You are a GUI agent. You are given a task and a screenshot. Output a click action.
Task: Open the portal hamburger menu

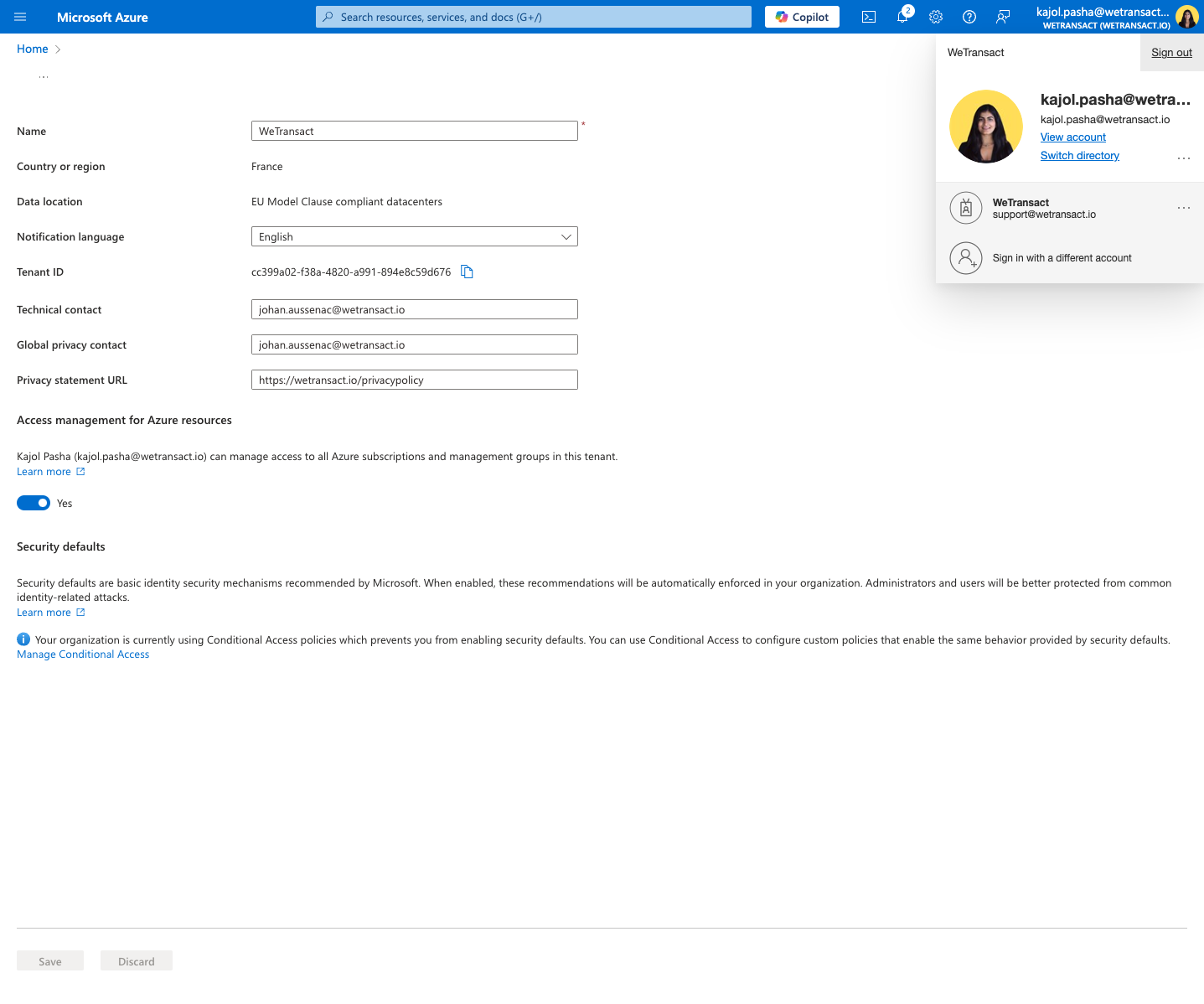20,17
